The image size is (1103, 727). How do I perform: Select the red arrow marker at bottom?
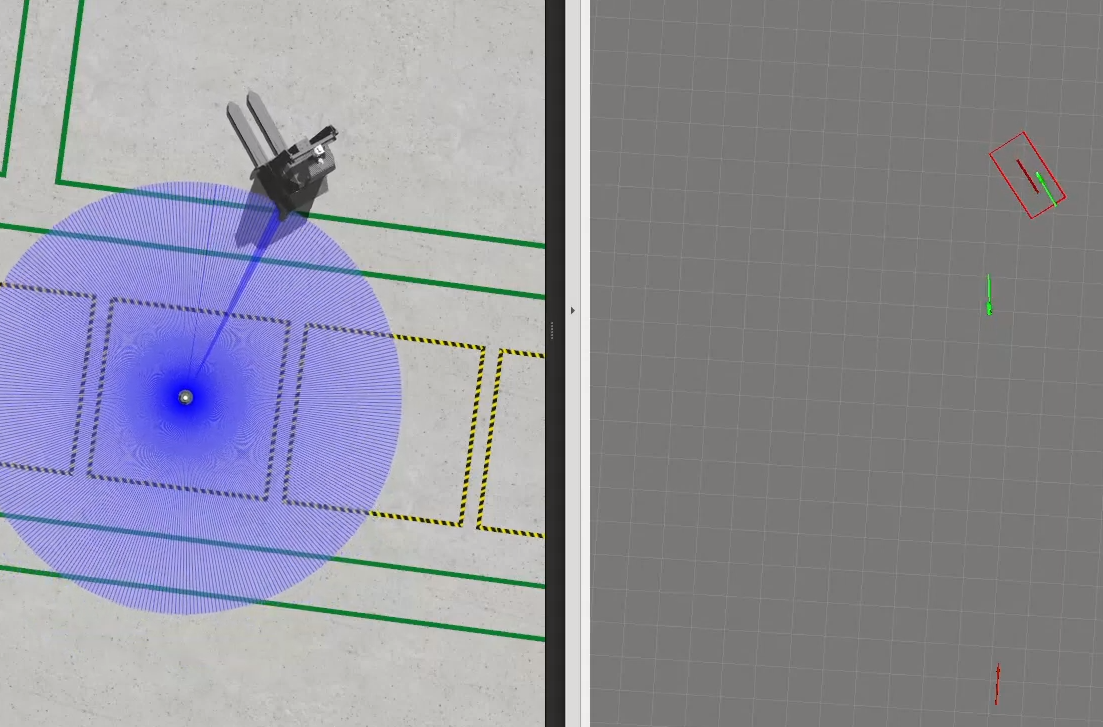[997, 683]
